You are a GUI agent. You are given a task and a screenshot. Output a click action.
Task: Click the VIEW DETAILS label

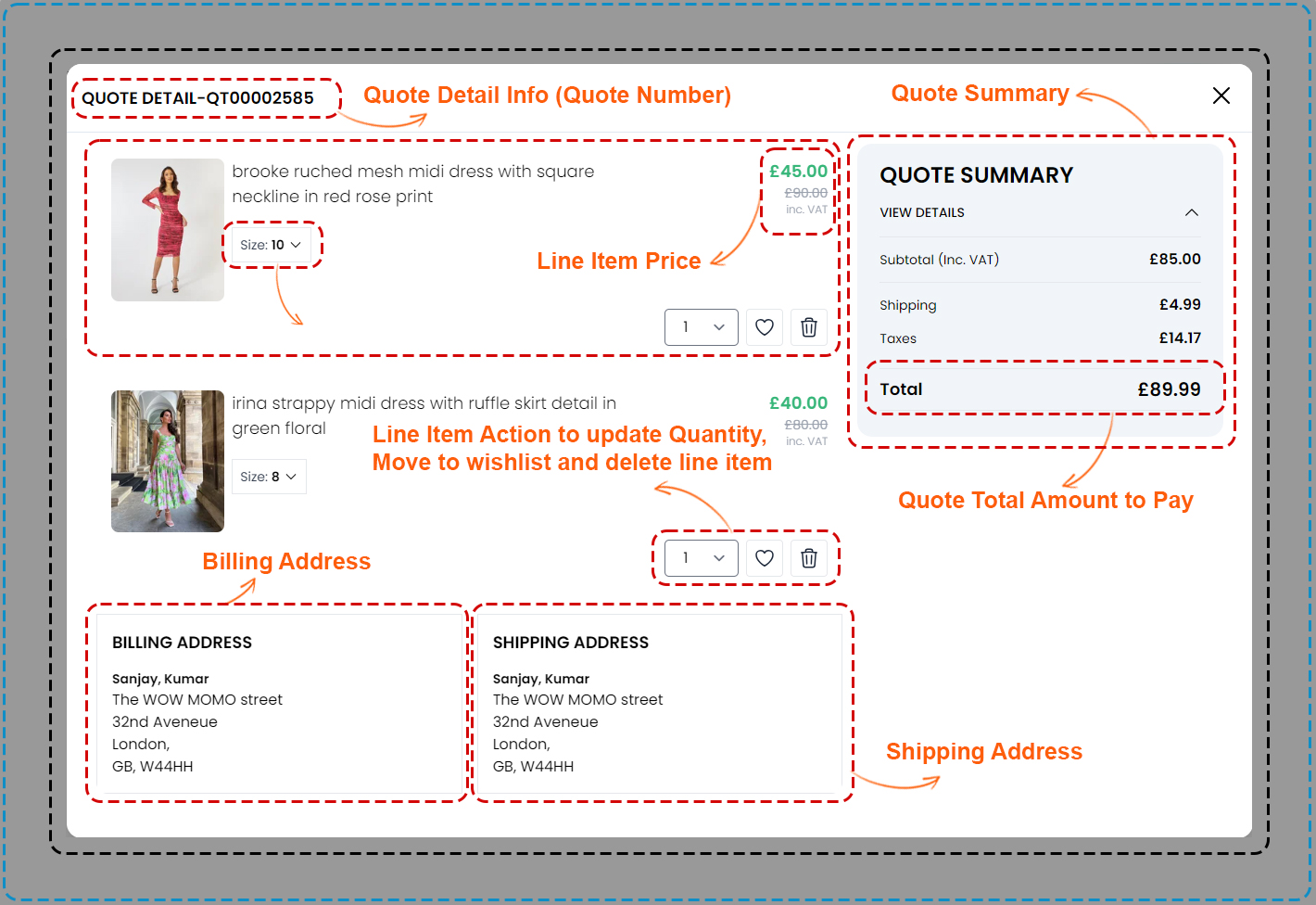click(921, 212)
